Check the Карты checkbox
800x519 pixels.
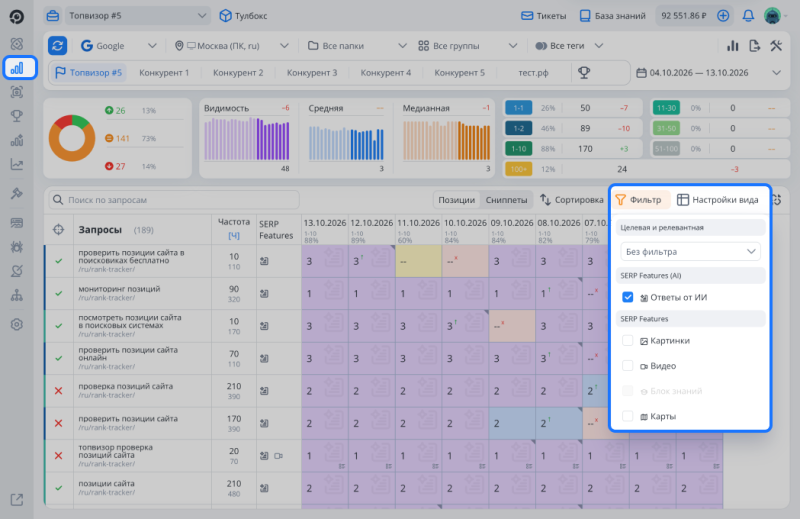(628, 416)
